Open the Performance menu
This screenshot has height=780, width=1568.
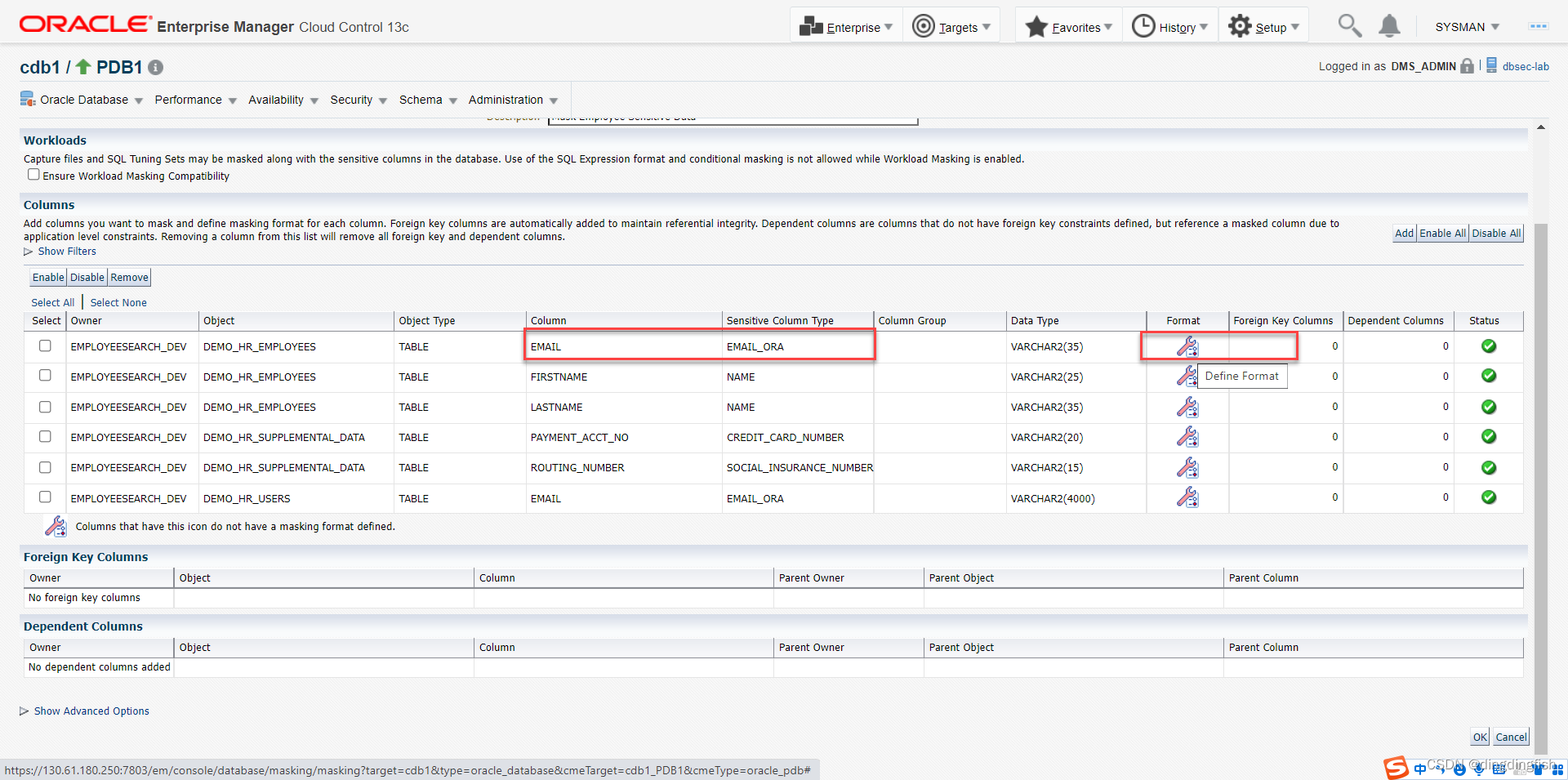click(195, 100)
